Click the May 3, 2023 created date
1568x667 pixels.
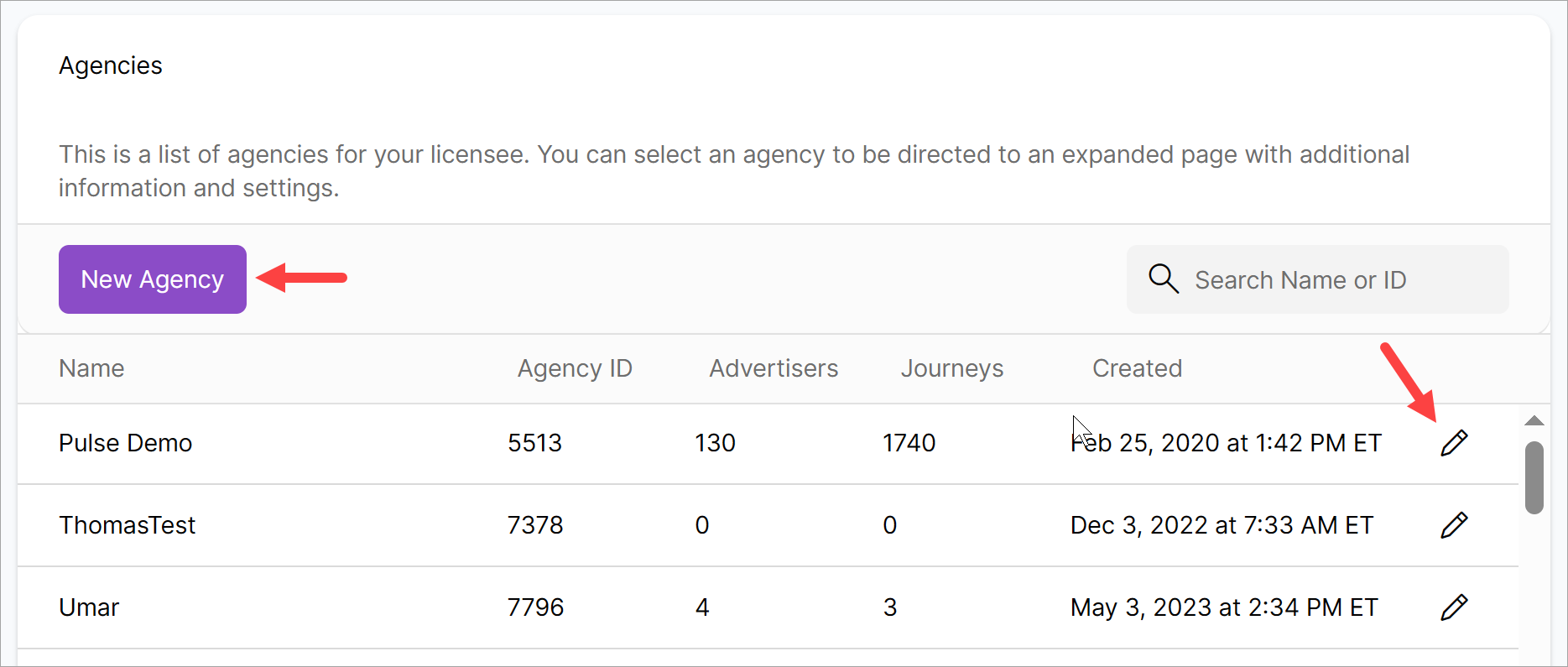coord(1224,607)
